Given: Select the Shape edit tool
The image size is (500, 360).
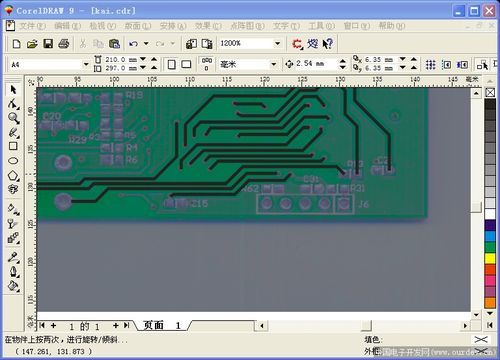Looking at the screenshot, I should click(13, 104).
